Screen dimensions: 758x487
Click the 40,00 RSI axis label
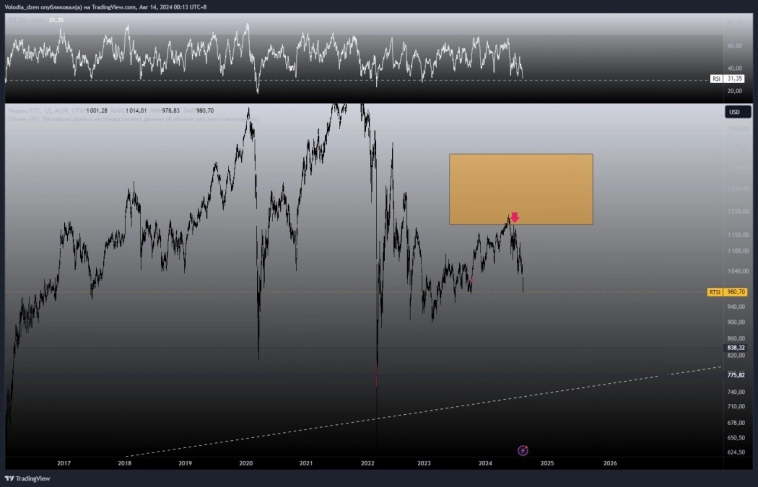coord(735,68)
